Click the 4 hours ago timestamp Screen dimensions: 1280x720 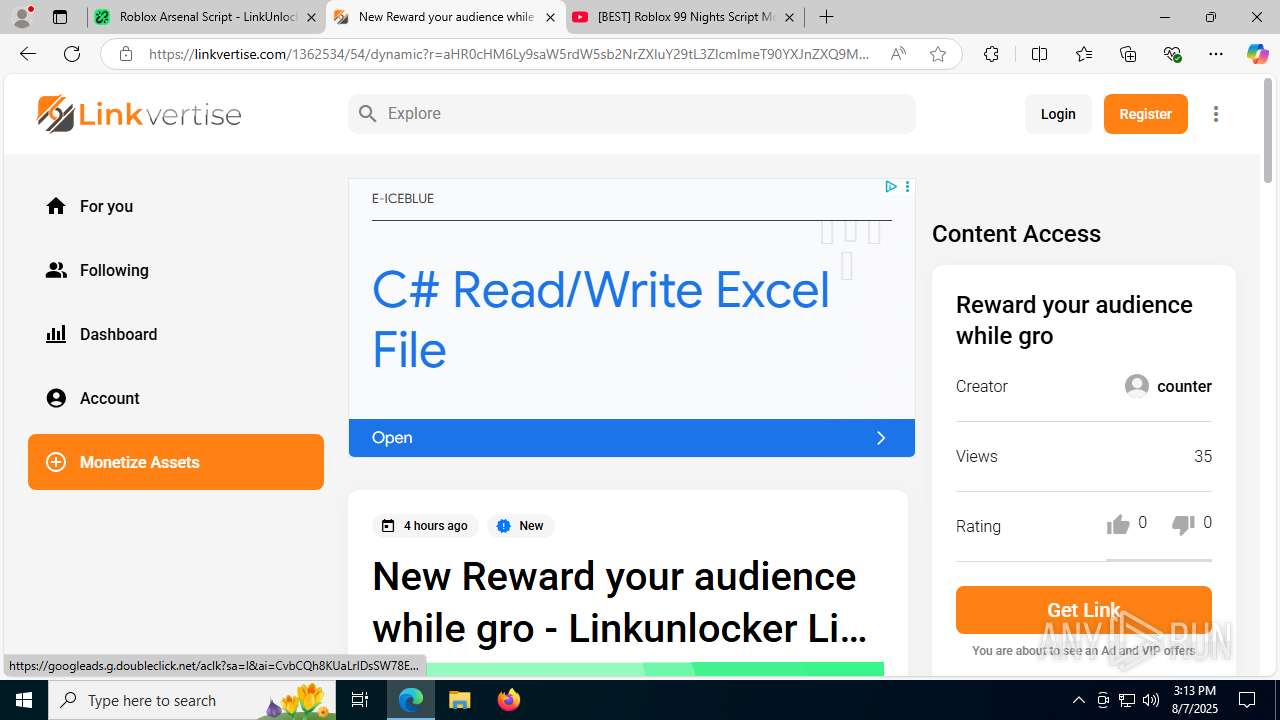coord(425,526)
